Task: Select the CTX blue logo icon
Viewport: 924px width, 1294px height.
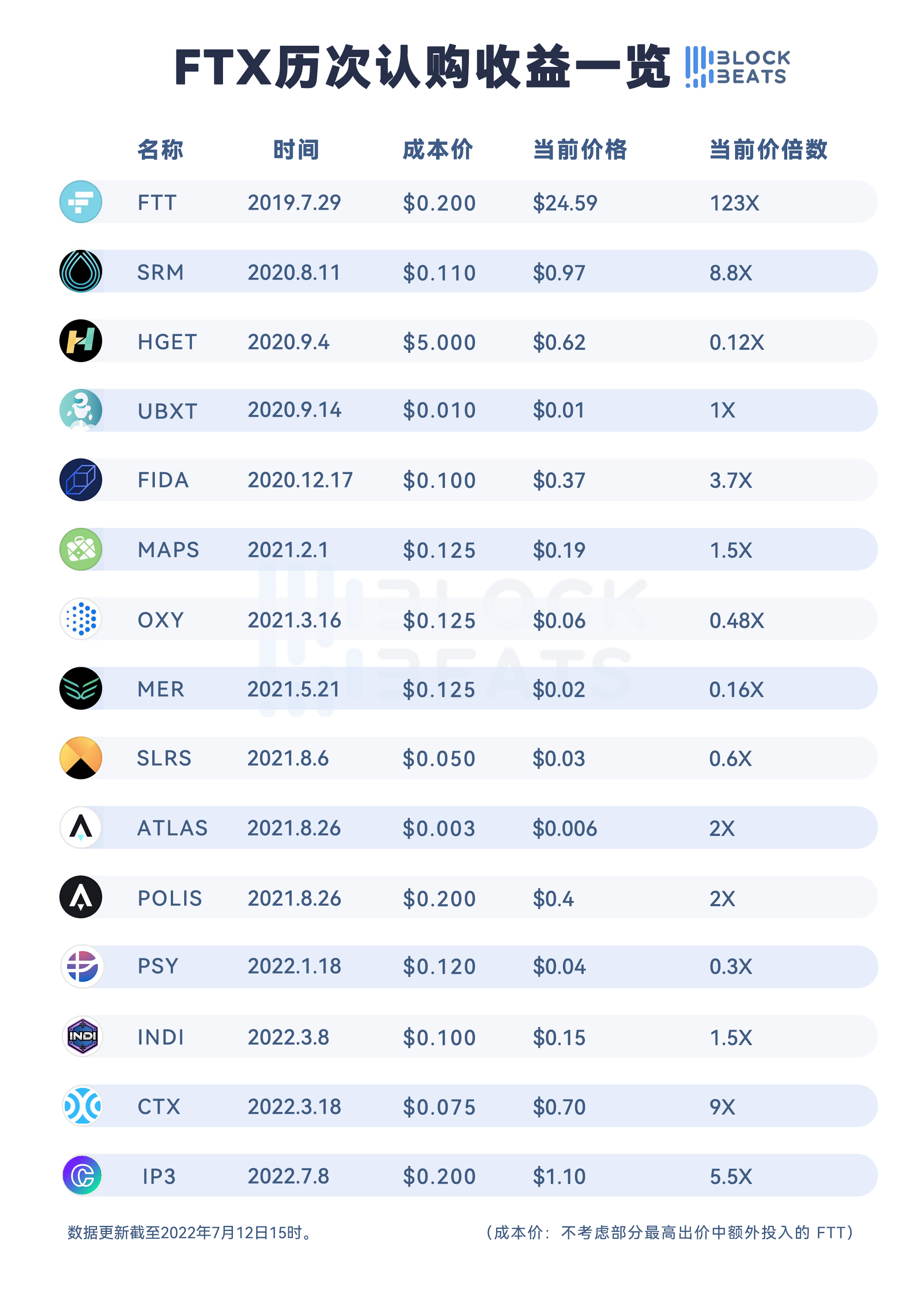Action: pyautogui.click(x=82, y=1106)
